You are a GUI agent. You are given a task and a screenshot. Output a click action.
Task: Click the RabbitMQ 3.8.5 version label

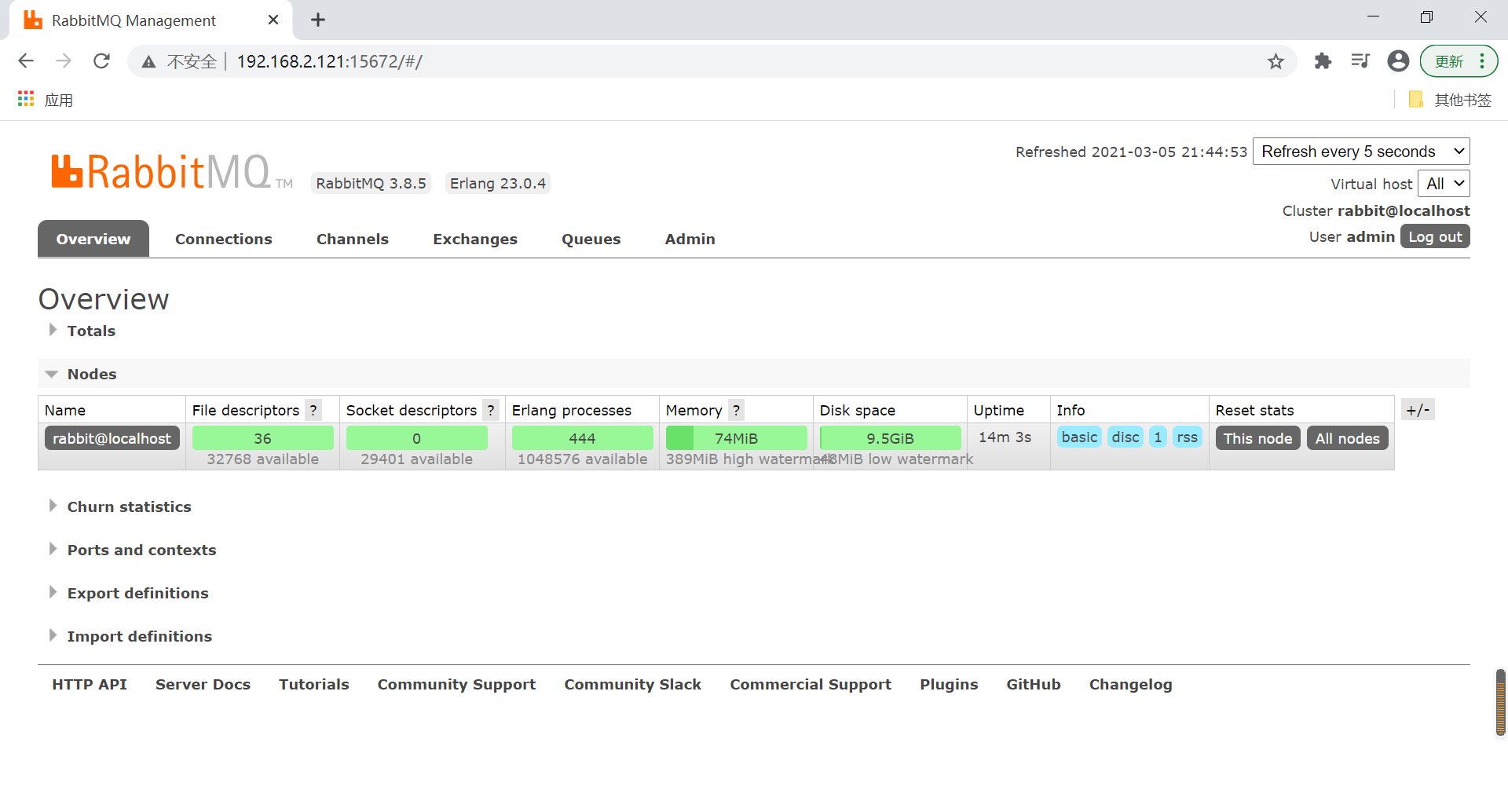pos(371,183)
